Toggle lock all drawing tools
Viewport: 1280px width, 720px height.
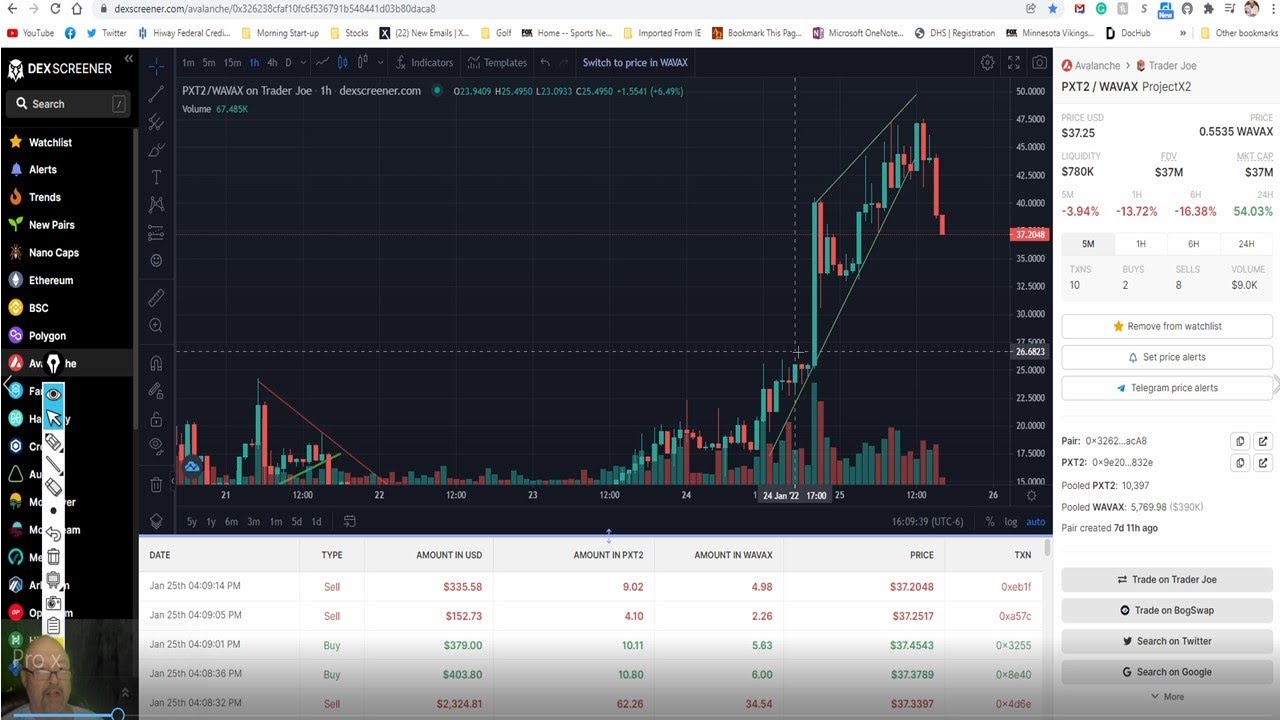click(x=156, y=419)
